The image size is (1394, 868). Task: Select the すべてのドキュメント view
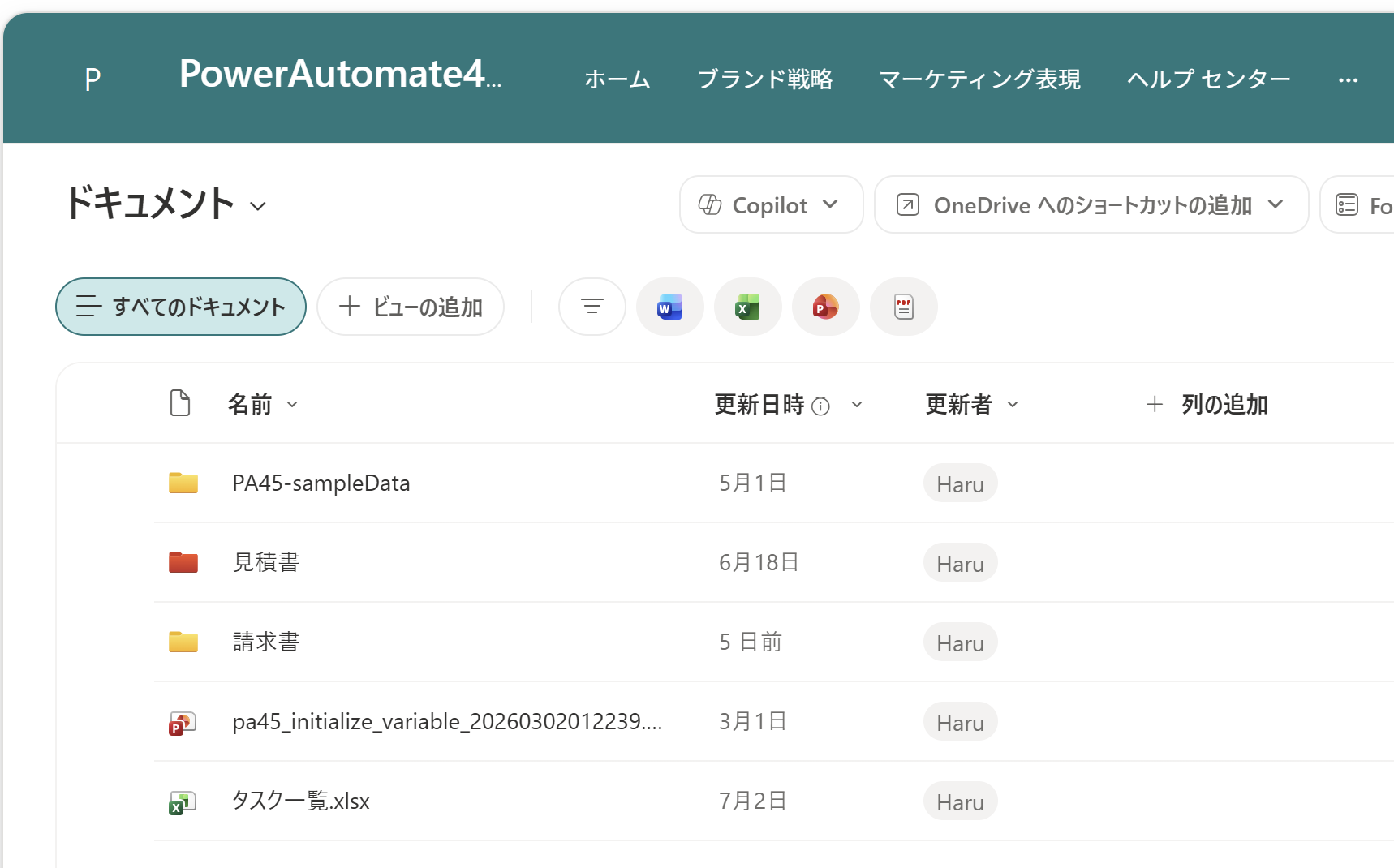[x=181, y=307]
